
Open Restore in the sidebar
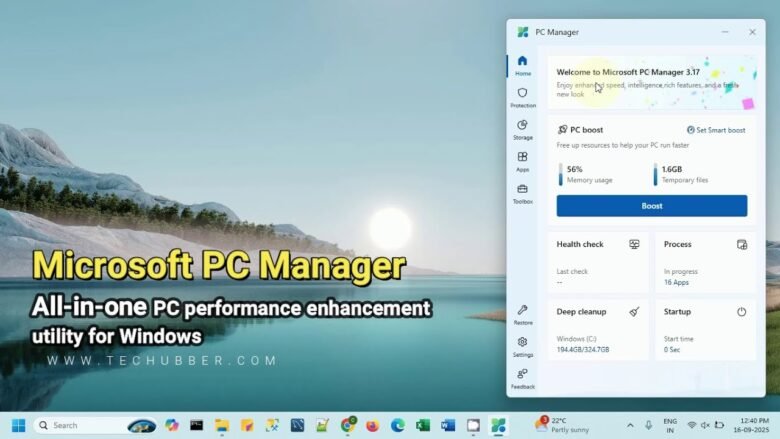point(522,315)
